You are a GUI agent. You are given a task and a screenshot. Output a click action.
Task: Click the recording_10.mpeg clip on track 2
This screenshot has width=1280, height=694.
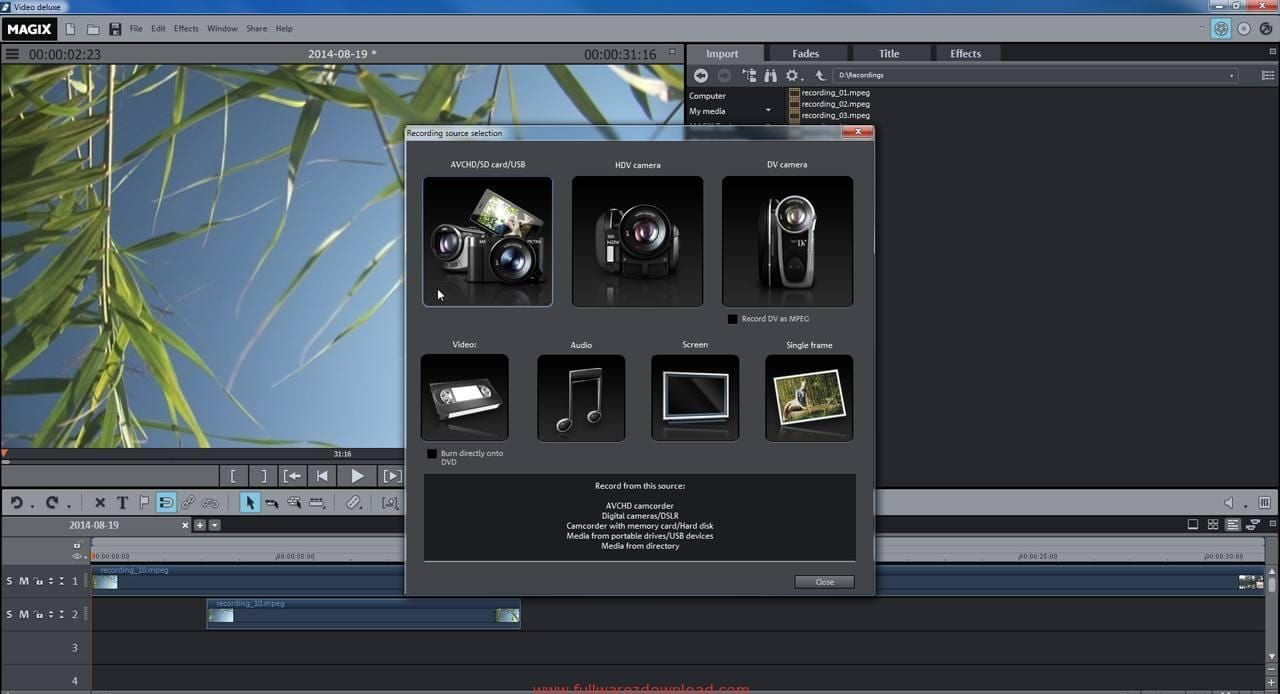coord(363,615)
